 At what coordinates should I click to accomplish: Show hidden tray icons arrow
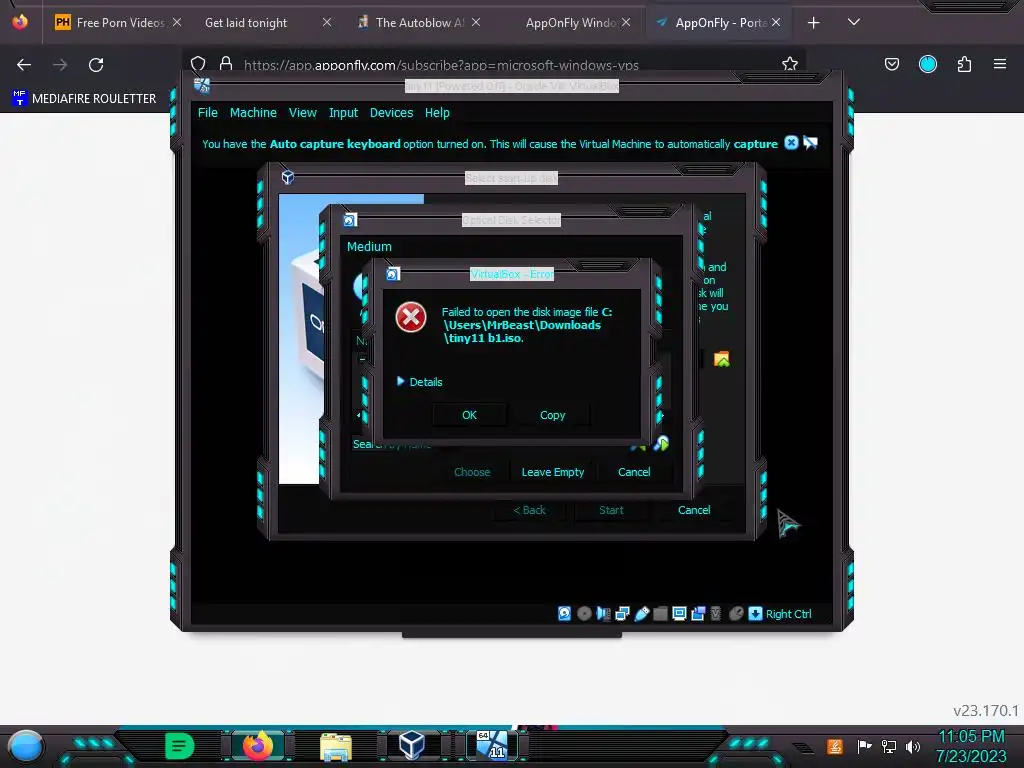point(804,747)
